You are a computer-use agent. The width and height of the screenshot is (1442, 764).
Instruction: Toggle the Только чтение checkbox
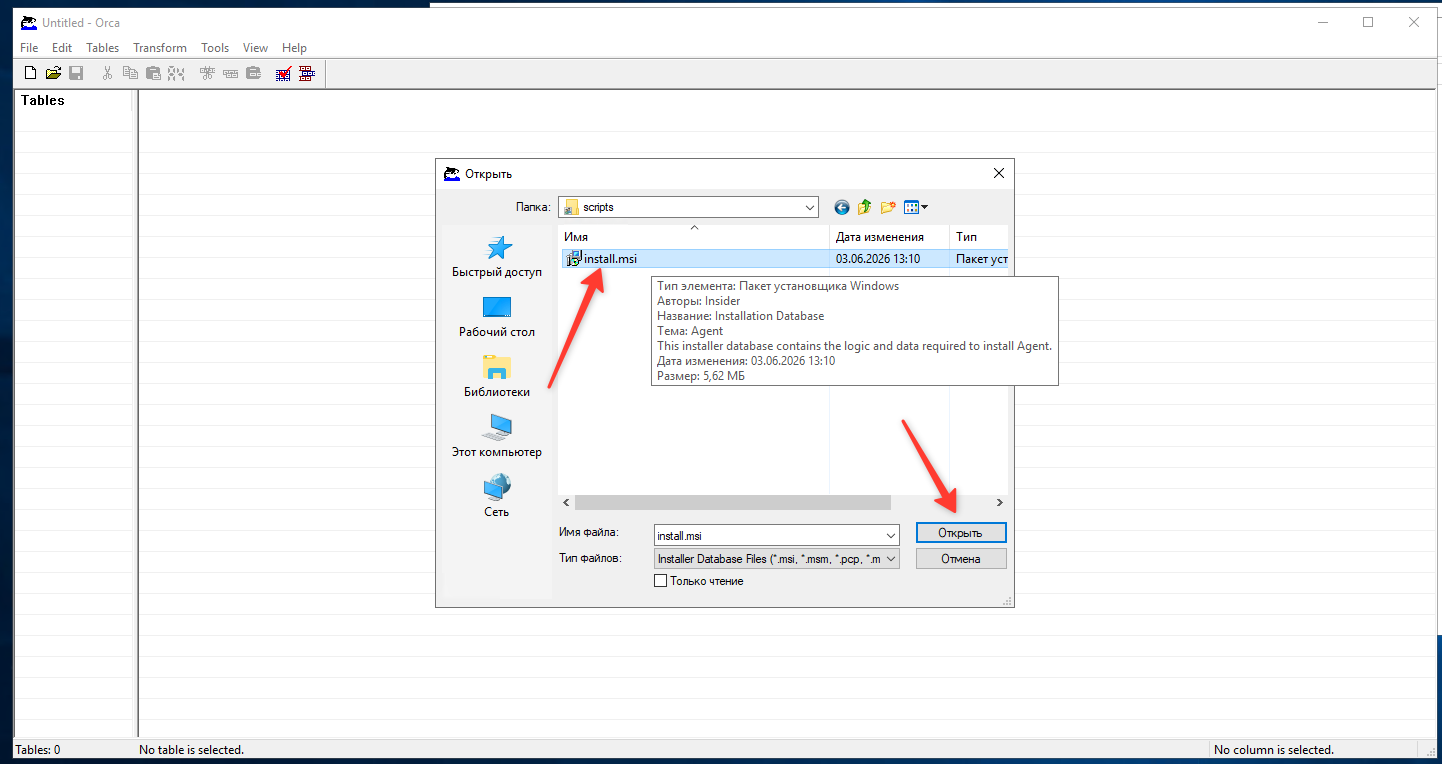pos(660,581)
